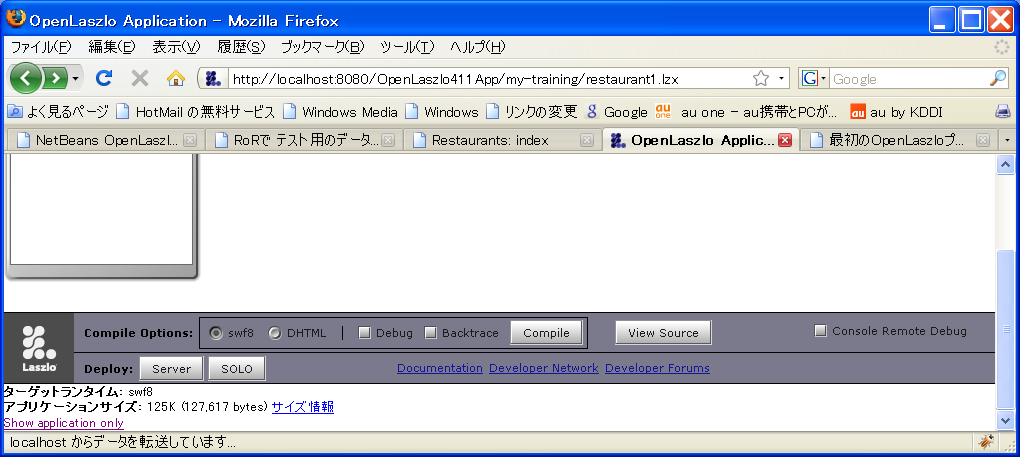Open the HotMail の無料サービス bookmark
Viewport: 1020px width, 457px height.
click(196, 112)
